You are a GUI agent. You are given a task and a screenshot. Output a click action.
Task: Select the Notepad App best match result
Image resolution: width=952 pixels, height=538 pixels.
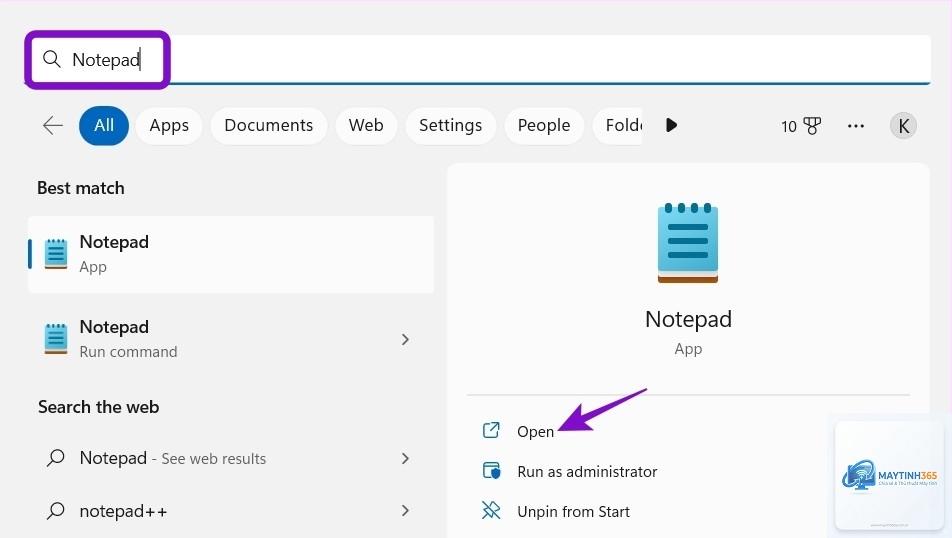coord(231,254)
